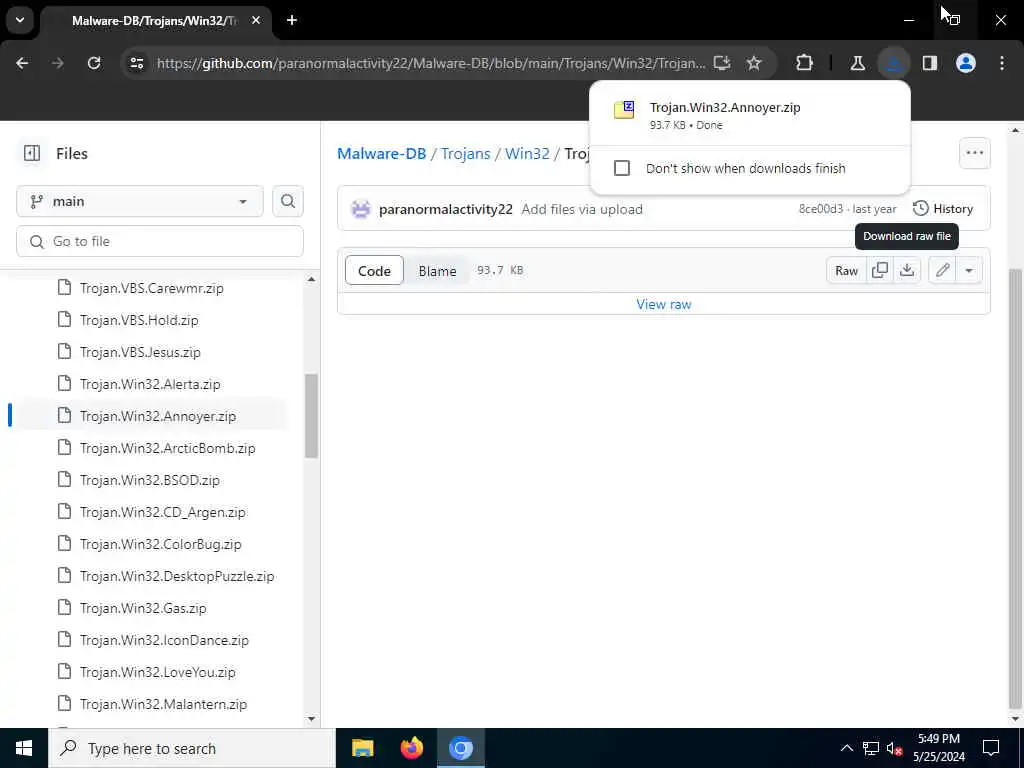Open commit 8ce00d3 link
This screenshot has height=768, width=1024.
click(820, 209)
